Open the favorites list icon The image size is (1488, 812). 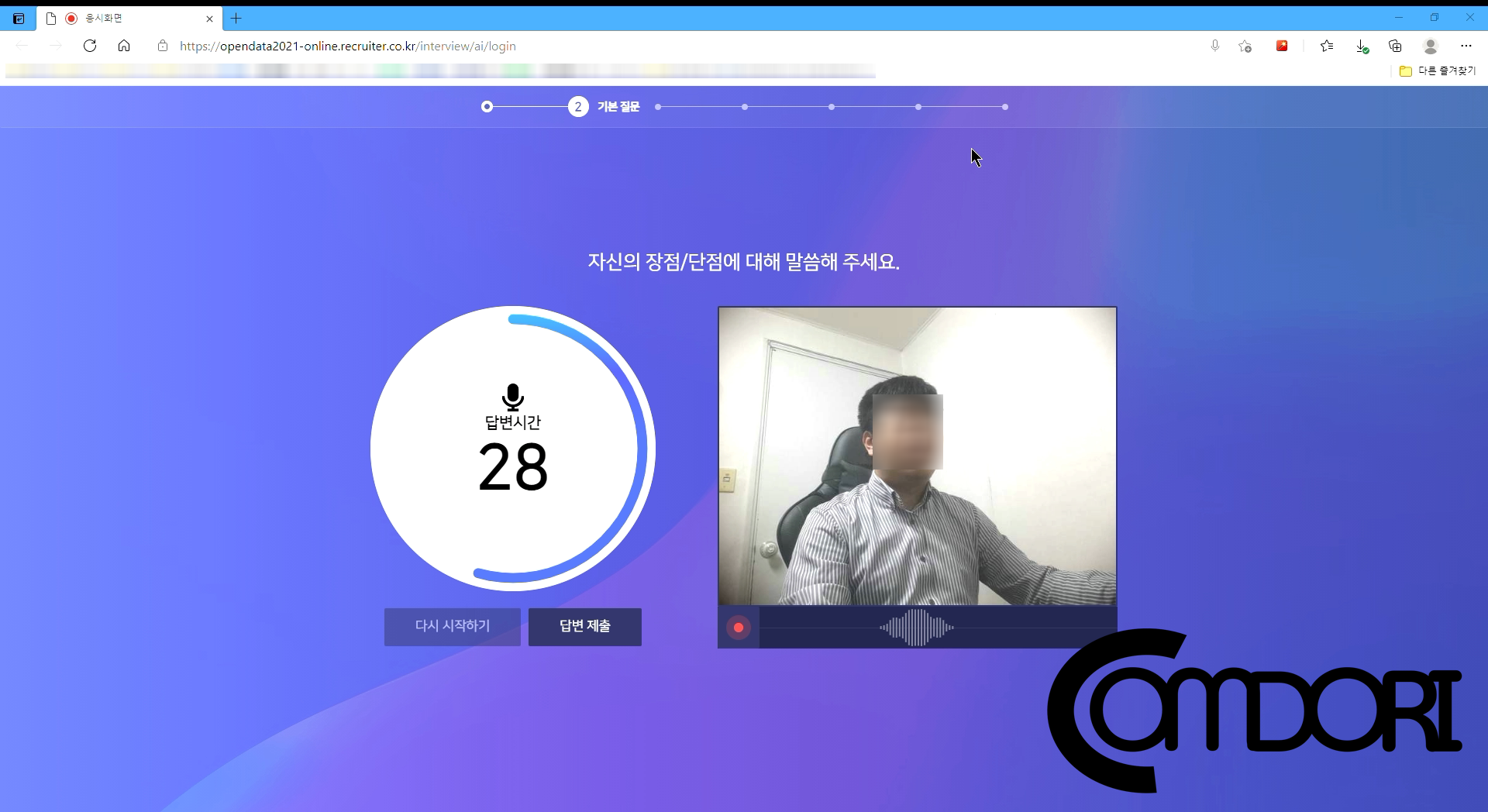coord(1327,46)
